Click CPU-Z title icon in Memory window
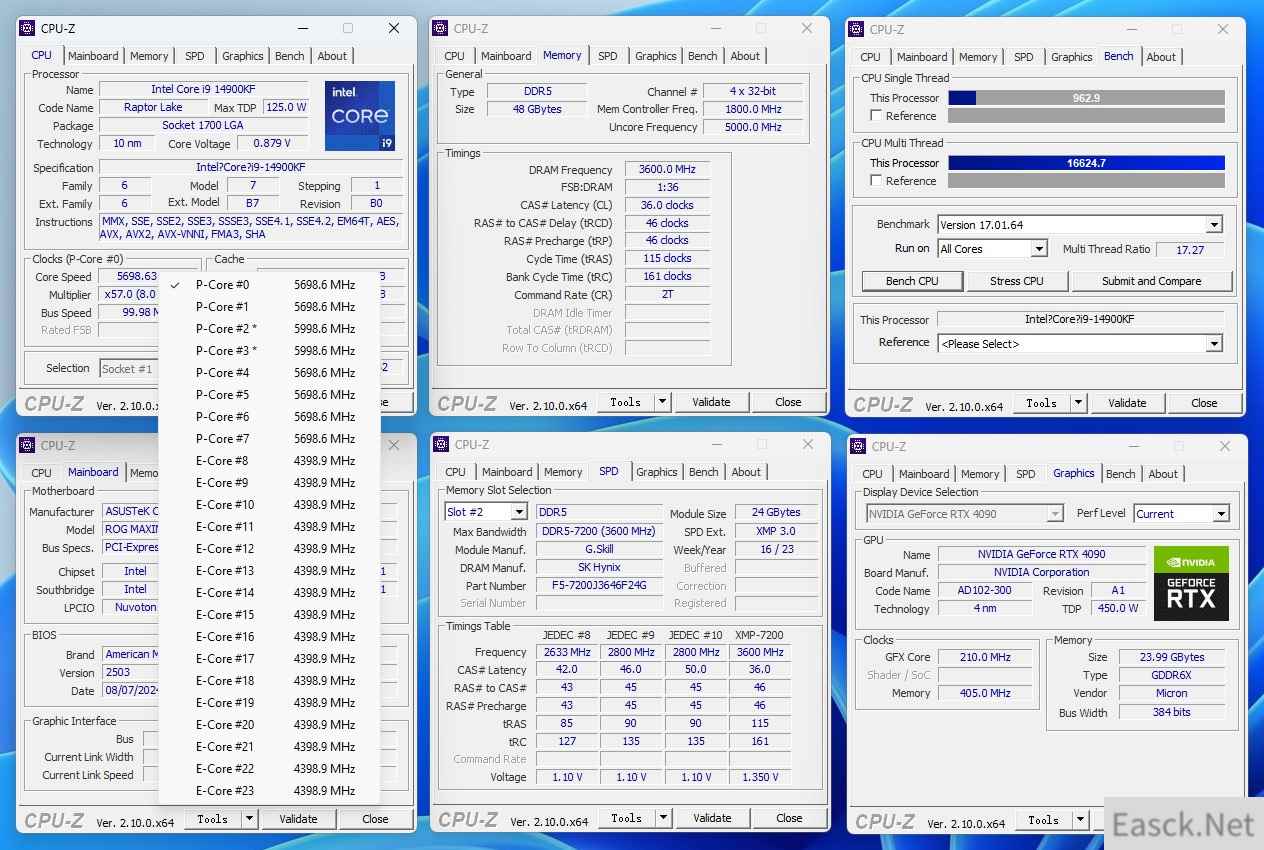Screen dimensions: 1264x850 click(x=442, y=28)
